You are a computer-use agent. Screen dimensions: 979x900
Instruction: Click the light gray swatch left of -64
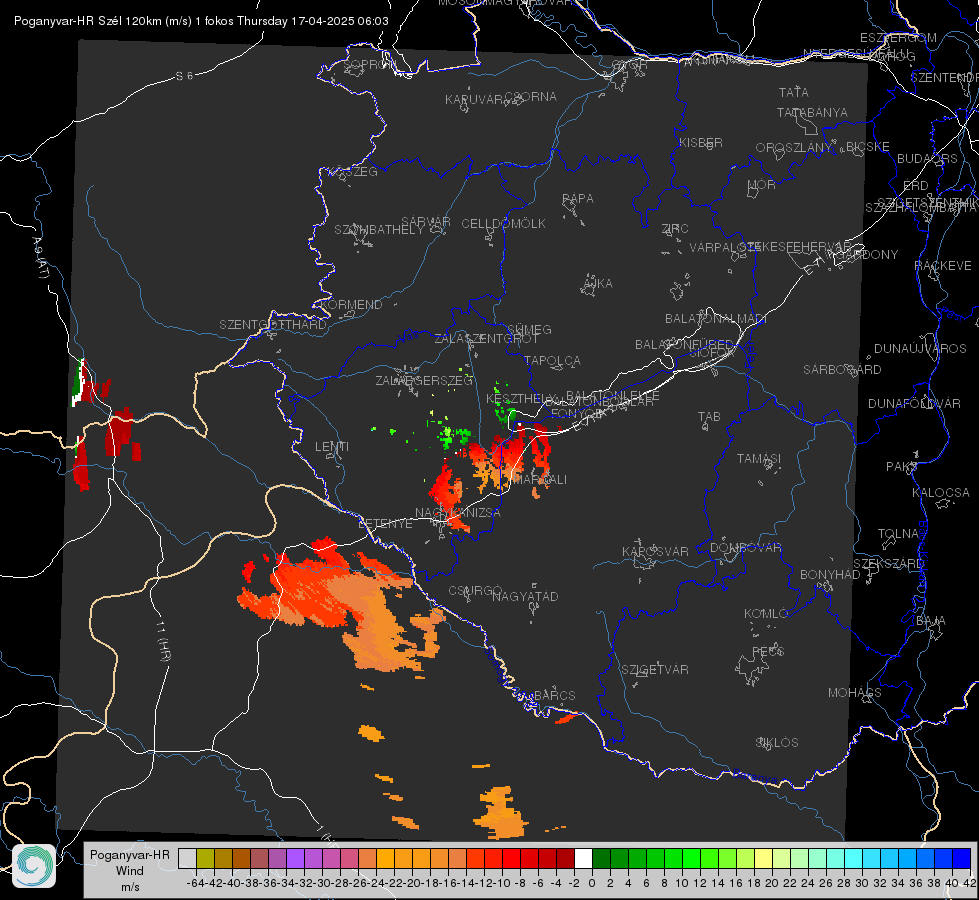click(187, 858)
